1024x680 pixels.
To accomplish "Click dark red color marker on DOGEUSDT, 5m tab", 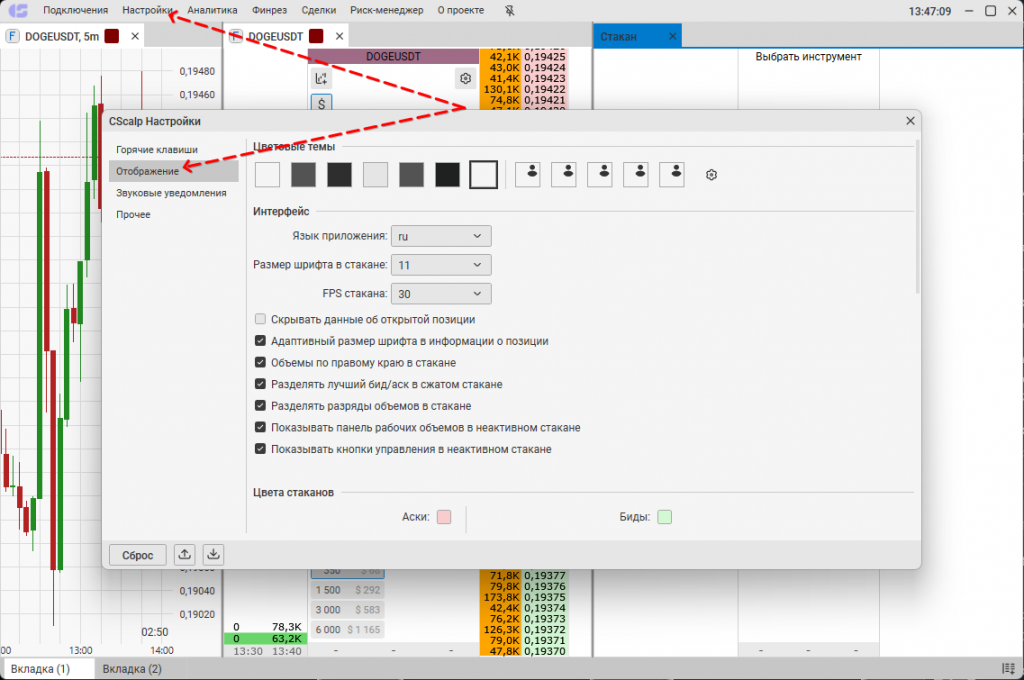I will point(112,36).
